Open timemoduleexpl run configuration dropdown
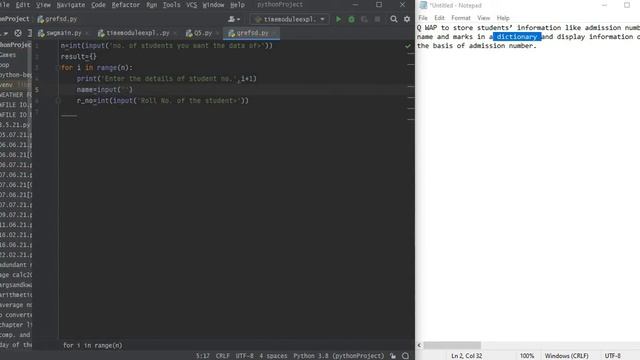This screenshot has height=360, width=640. (290, 19)
